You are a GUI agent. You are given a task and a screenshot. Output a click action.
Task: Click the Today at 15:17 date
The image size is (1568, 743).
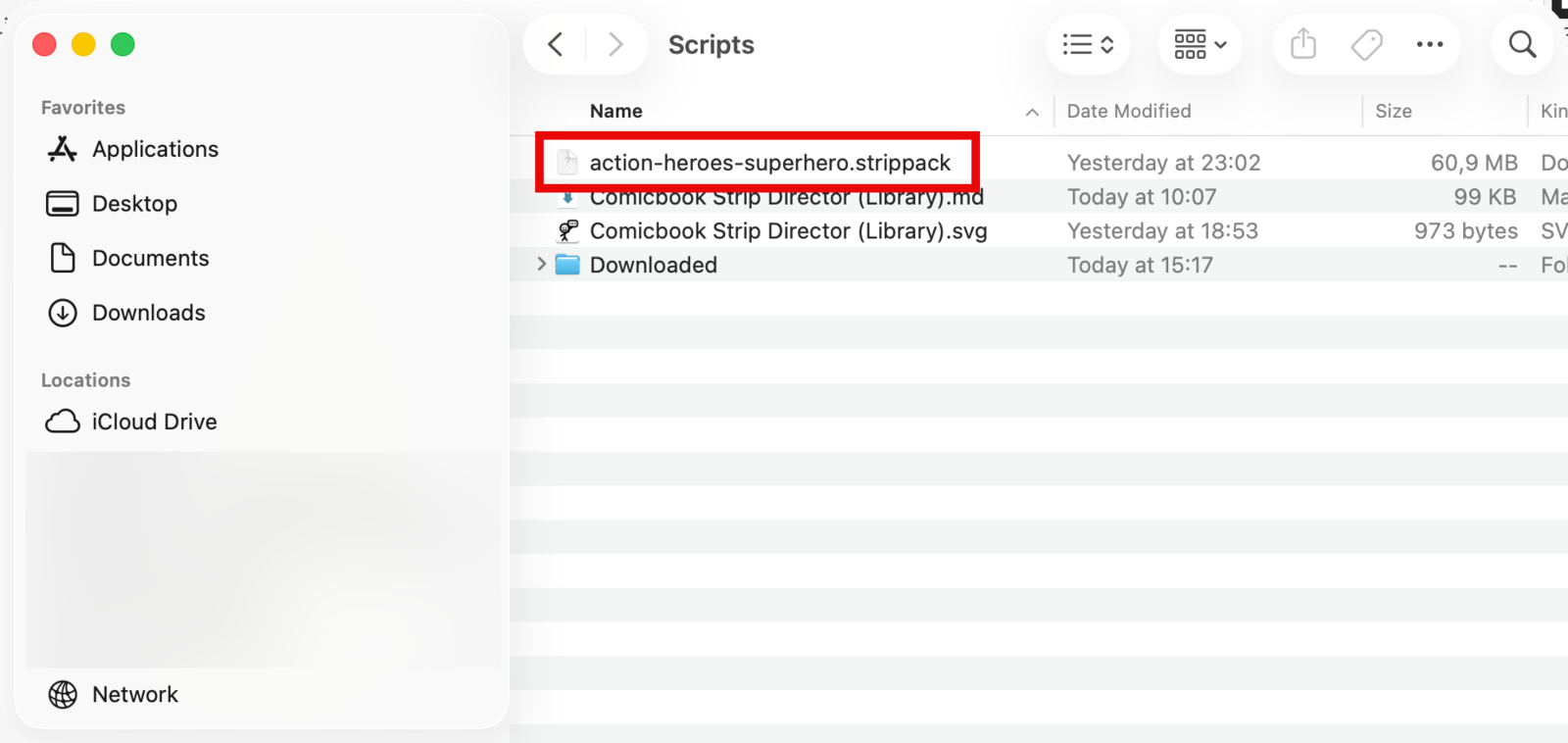tap(1140, 265)
